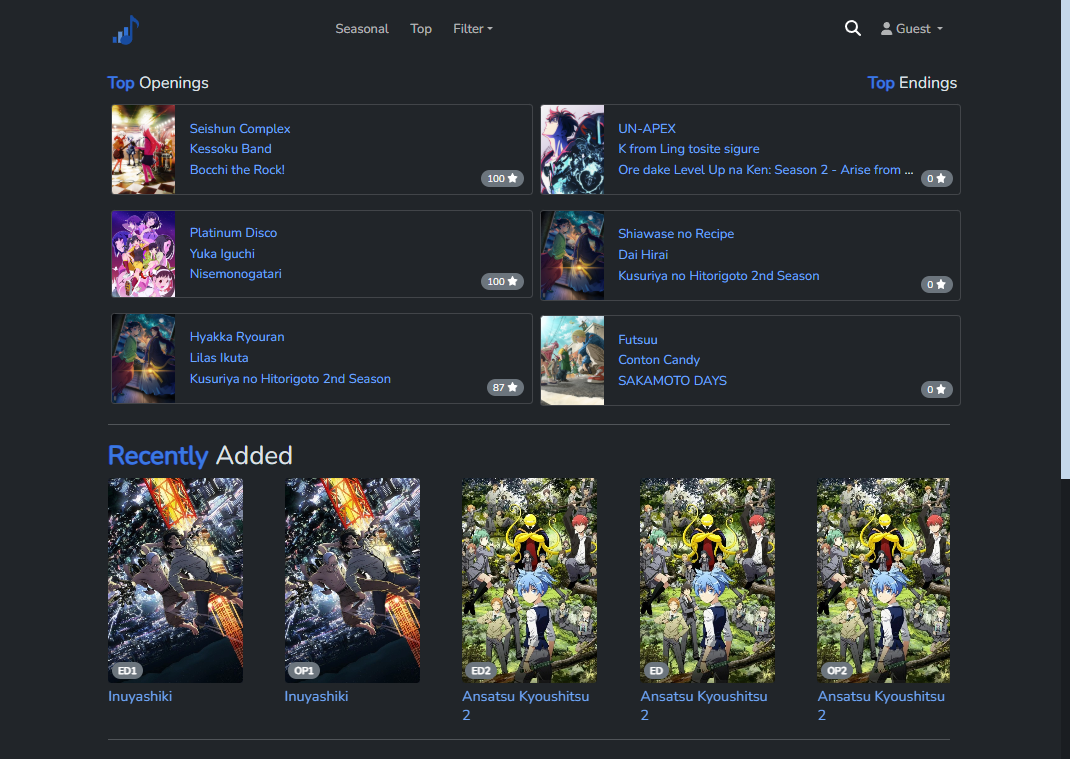
Task: Click Ansatsu Kyoushitsu 2 title under OP2 poster
Action: tap(881, 706)
